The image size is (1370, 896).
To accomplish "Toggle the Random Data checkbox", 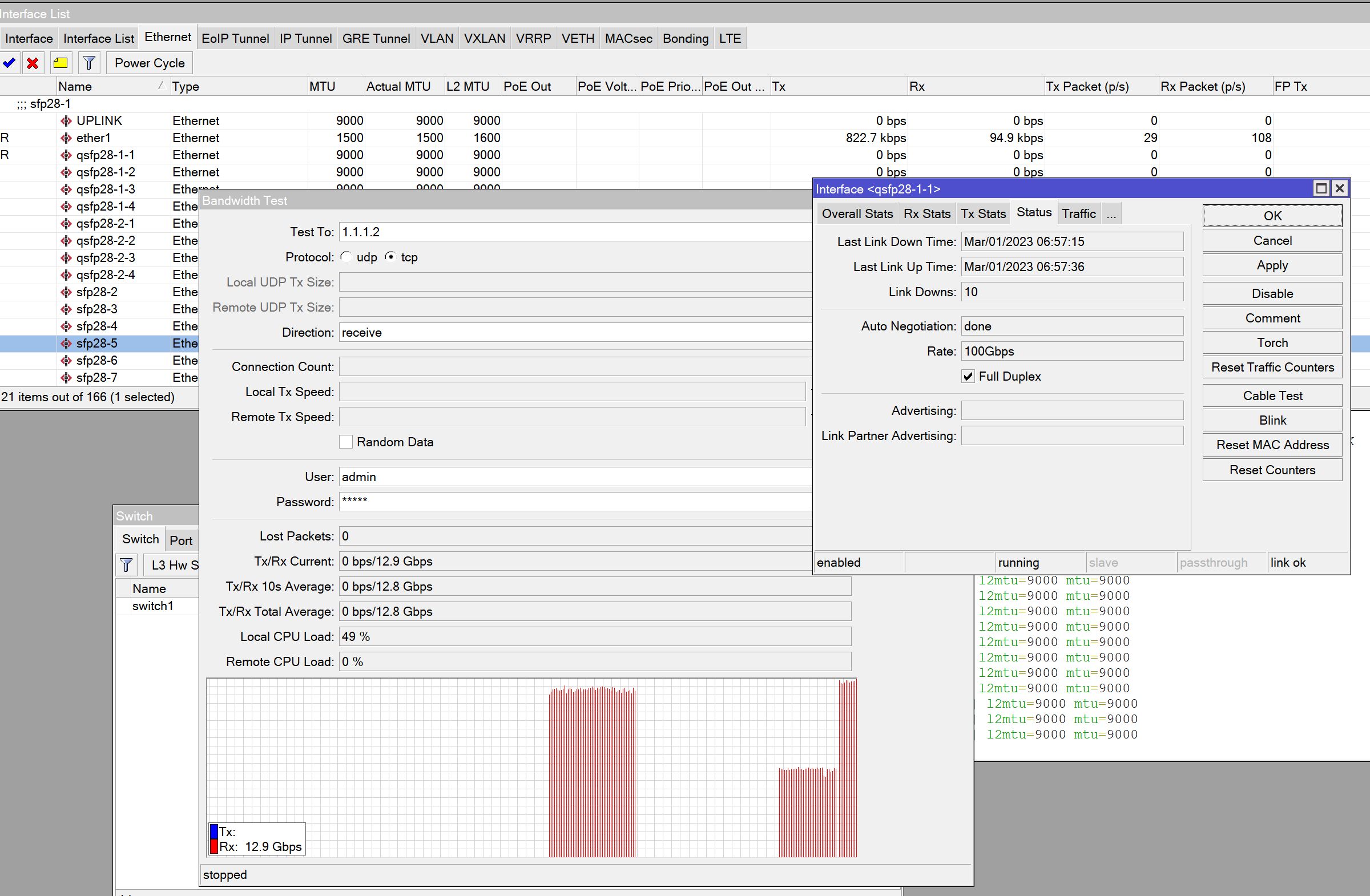I will coord(346,442).
